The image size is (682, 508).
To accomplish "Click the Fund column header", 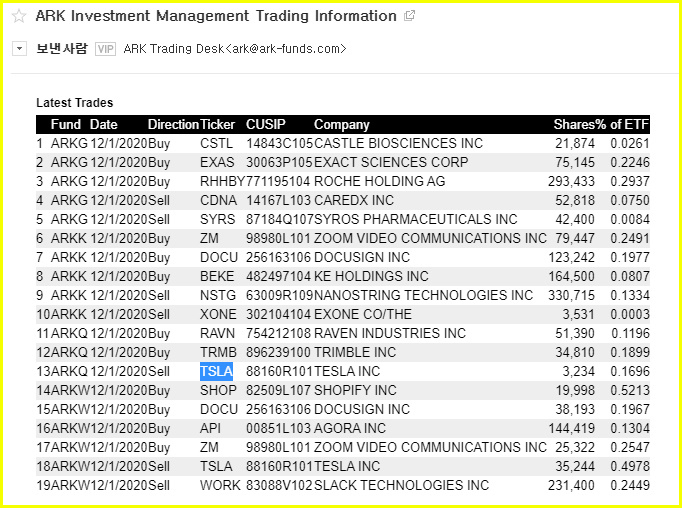I will click(x=66, y=124).
